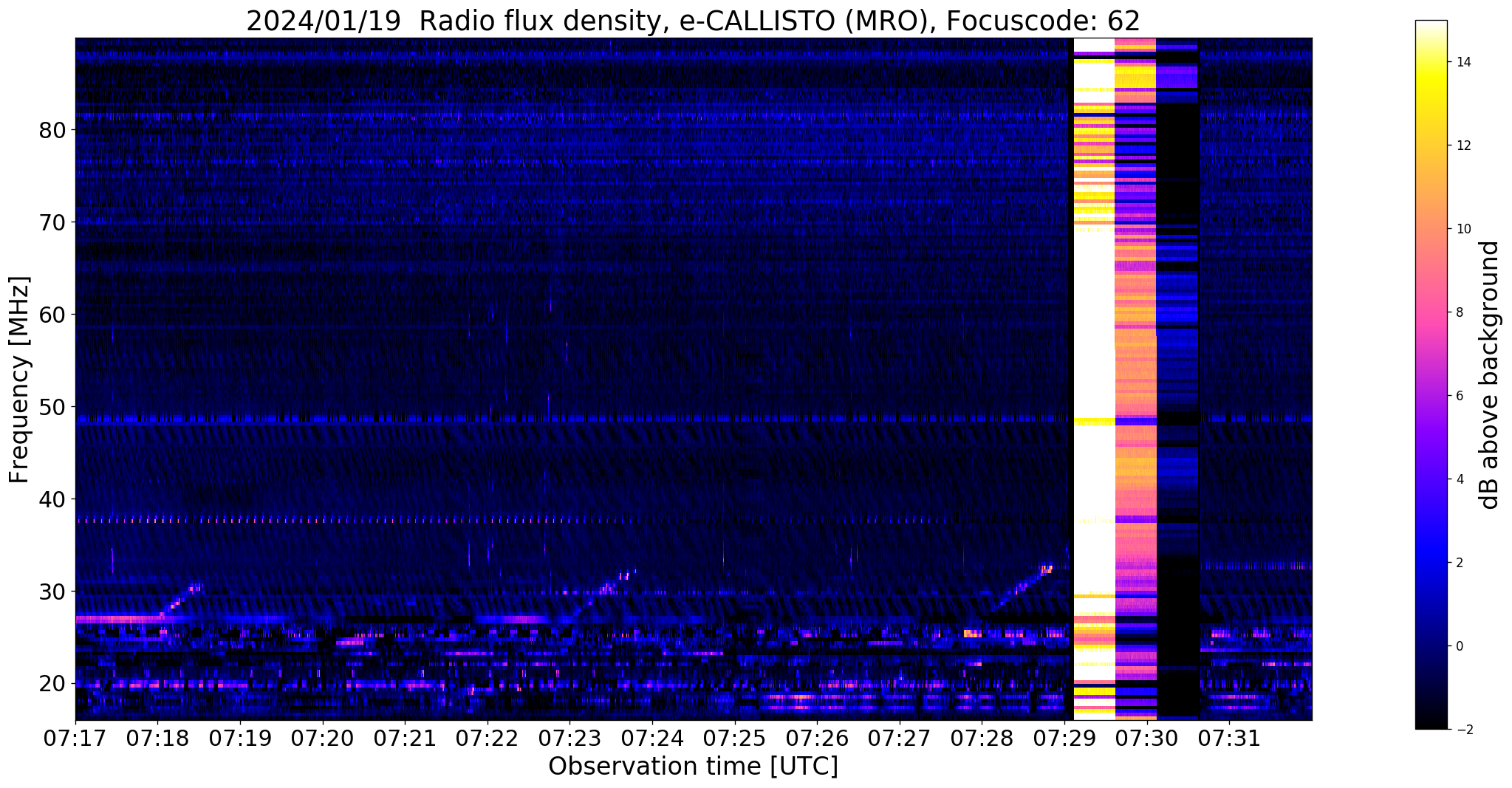Click the colorbar tick label 0

1459,646
